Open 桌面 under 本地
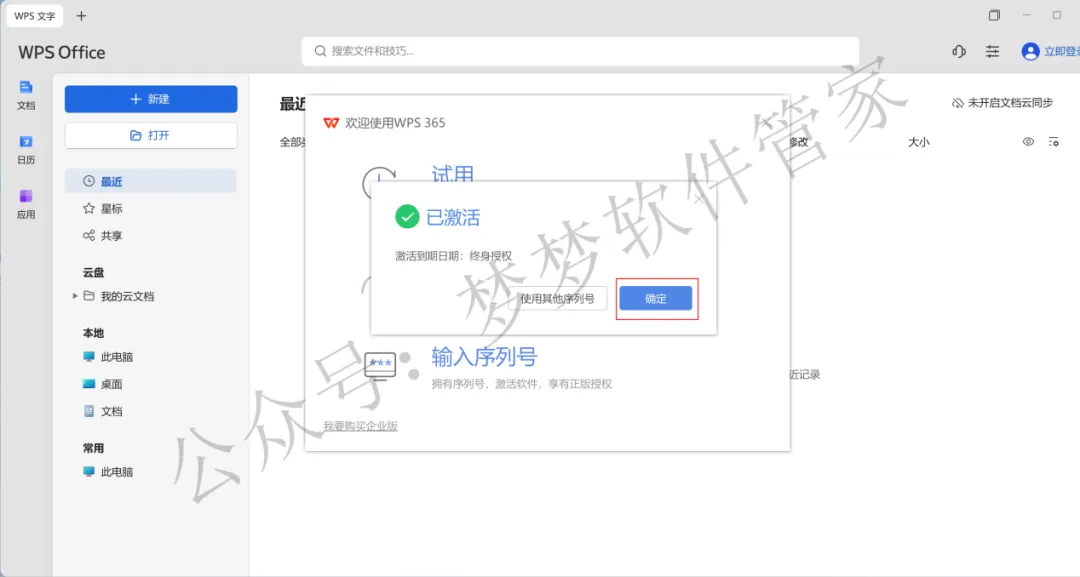Image resolution: width=1080 pixels, height=577 pixels. point(111,384)
